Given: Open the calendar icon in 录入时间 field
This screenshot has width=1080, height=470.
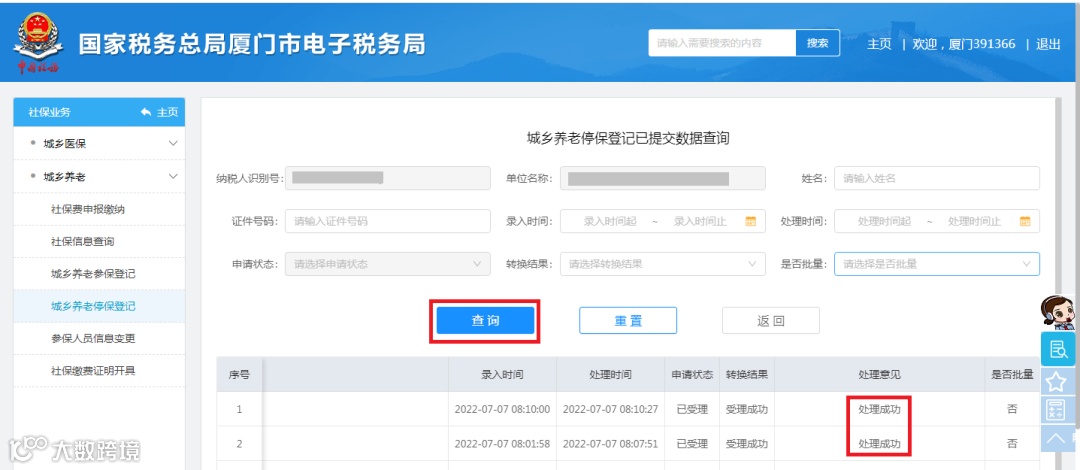Looking at the screenshot, I should [x=751, y=222].
